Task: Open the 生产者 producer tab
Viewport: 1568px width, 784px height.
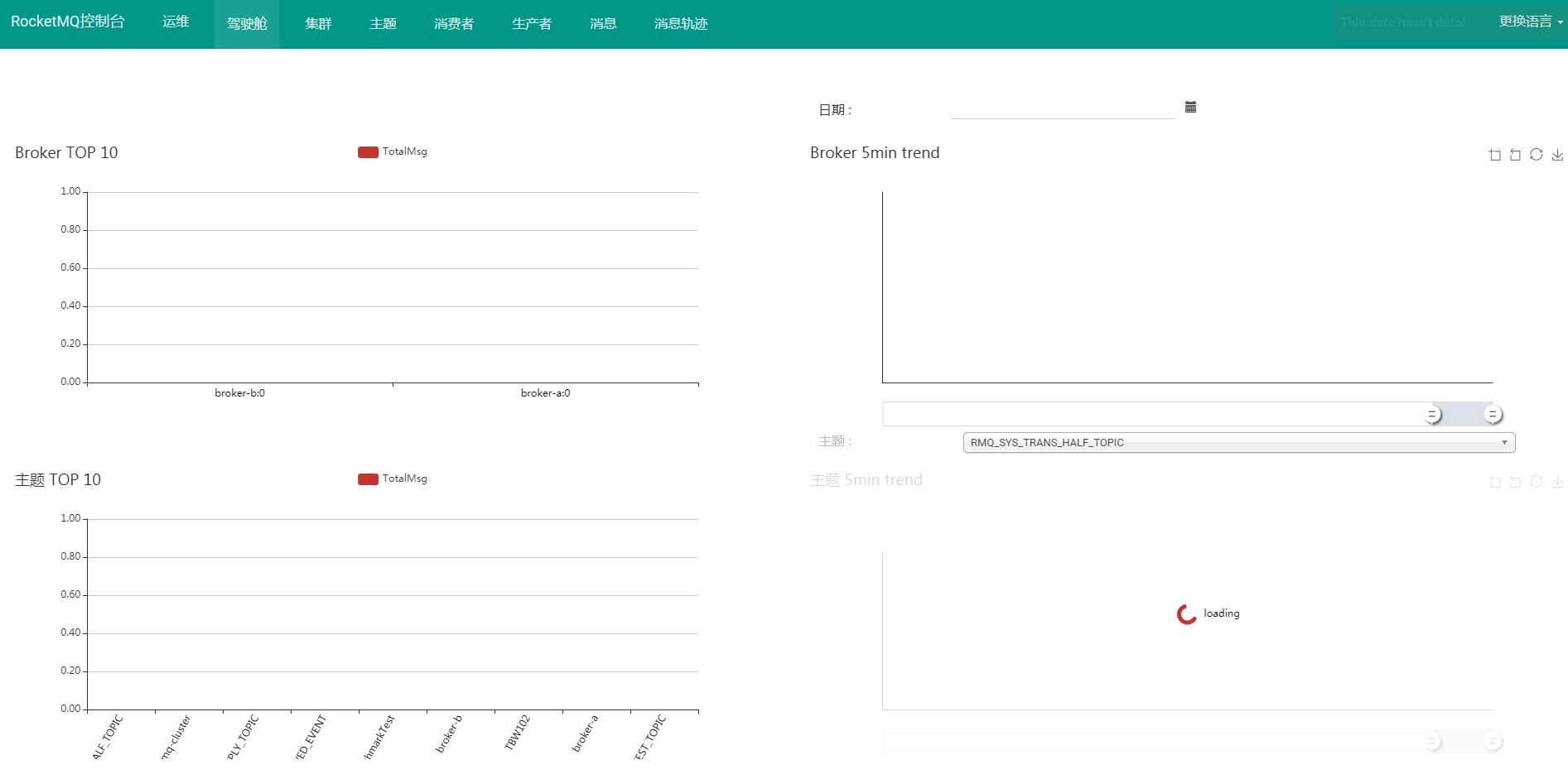Action: point(532,24)
